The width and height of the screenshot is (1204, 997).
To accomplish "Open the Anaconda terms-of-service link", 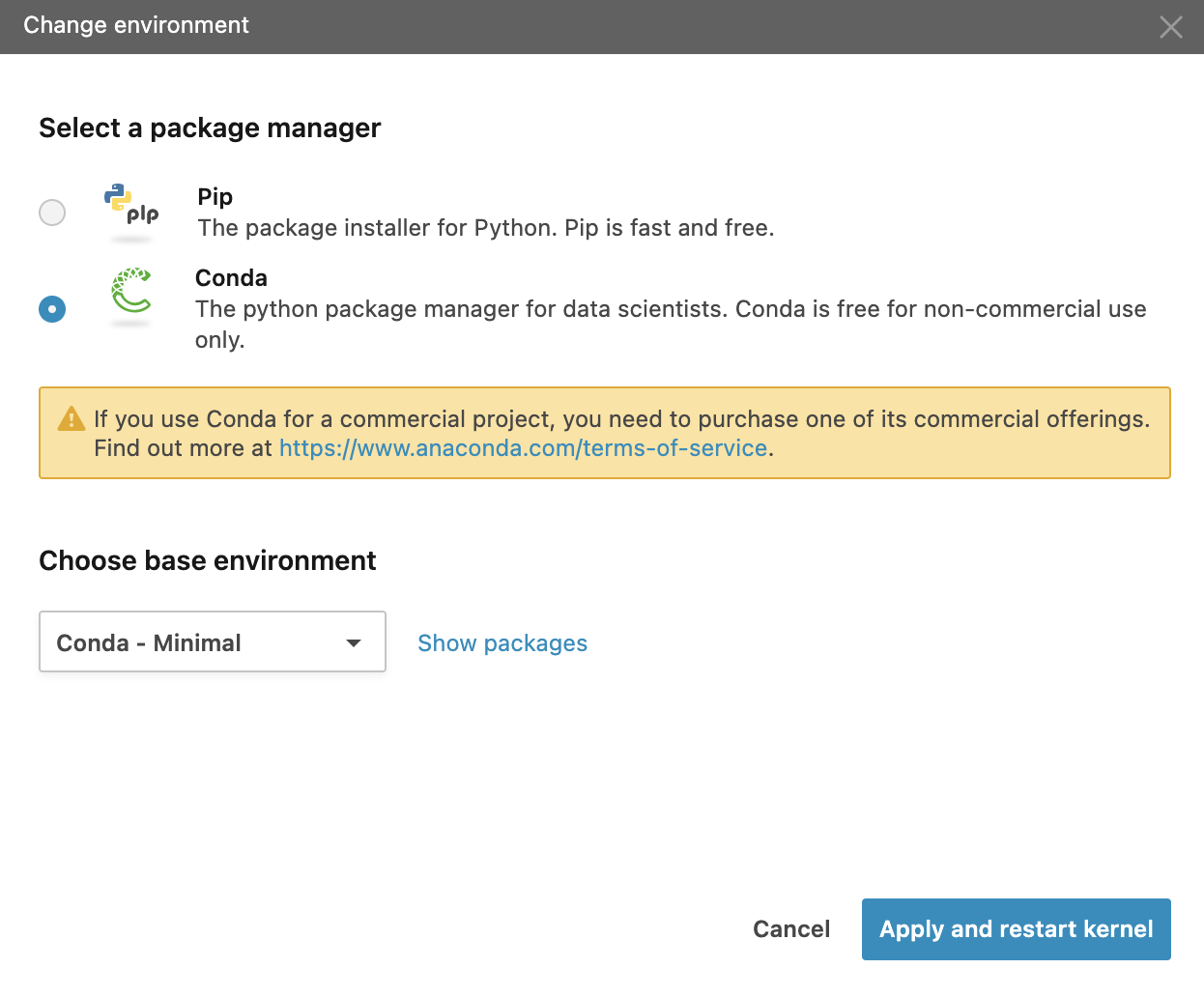I will pyautogui.click(x=523, y=448).
